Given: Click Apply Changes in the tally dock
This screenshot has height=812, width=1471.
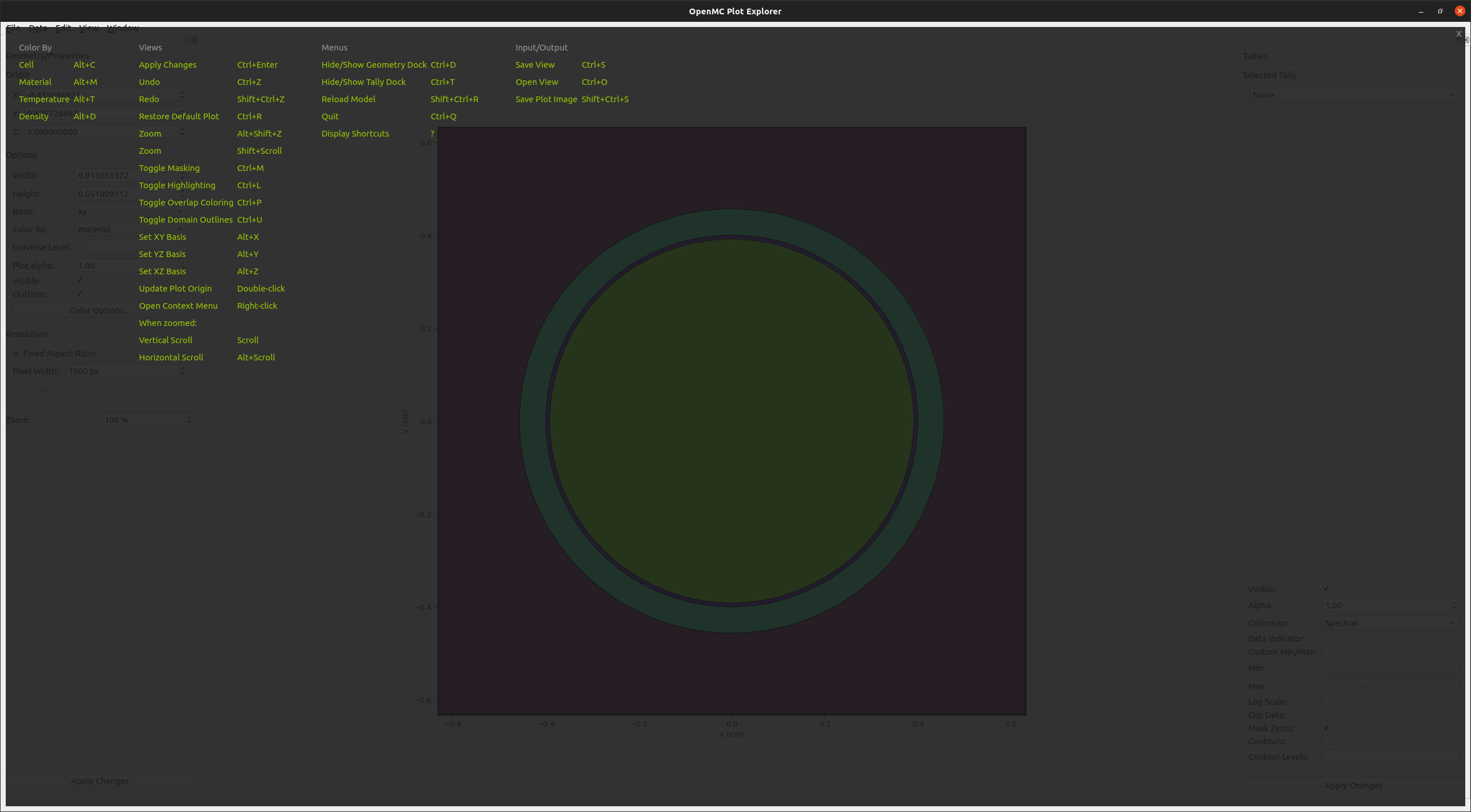Looking at the screenshot, I should (x=1353, y=786).
